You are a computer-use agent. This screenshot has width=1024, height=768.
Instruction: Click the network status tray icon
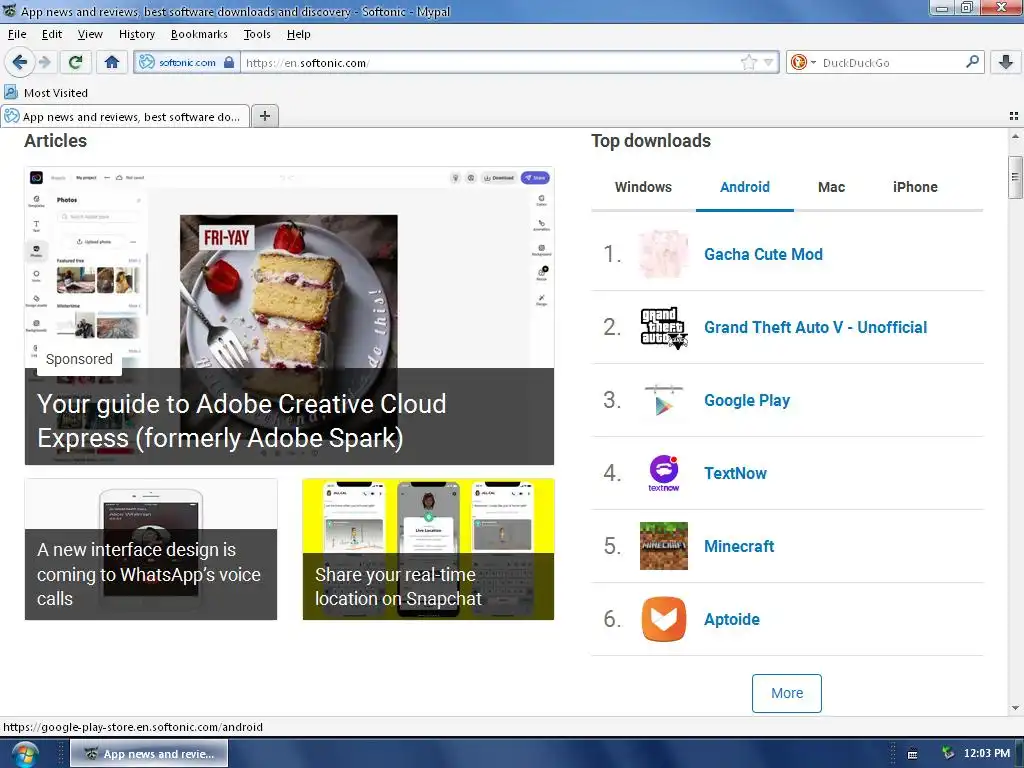[948, 754]
